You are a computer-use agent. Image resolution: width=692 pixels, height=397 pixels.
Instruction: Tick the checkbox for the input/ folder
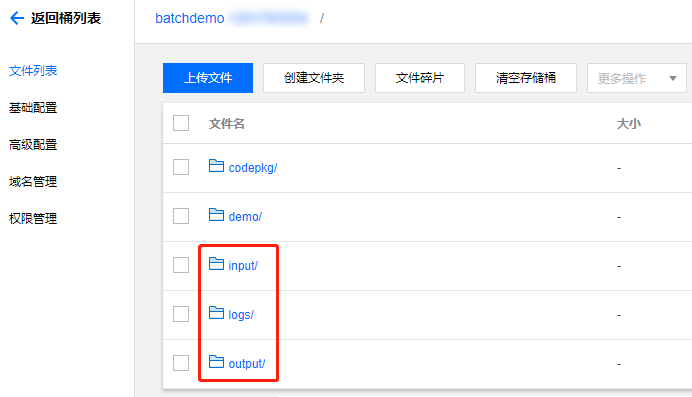[181, 265]
